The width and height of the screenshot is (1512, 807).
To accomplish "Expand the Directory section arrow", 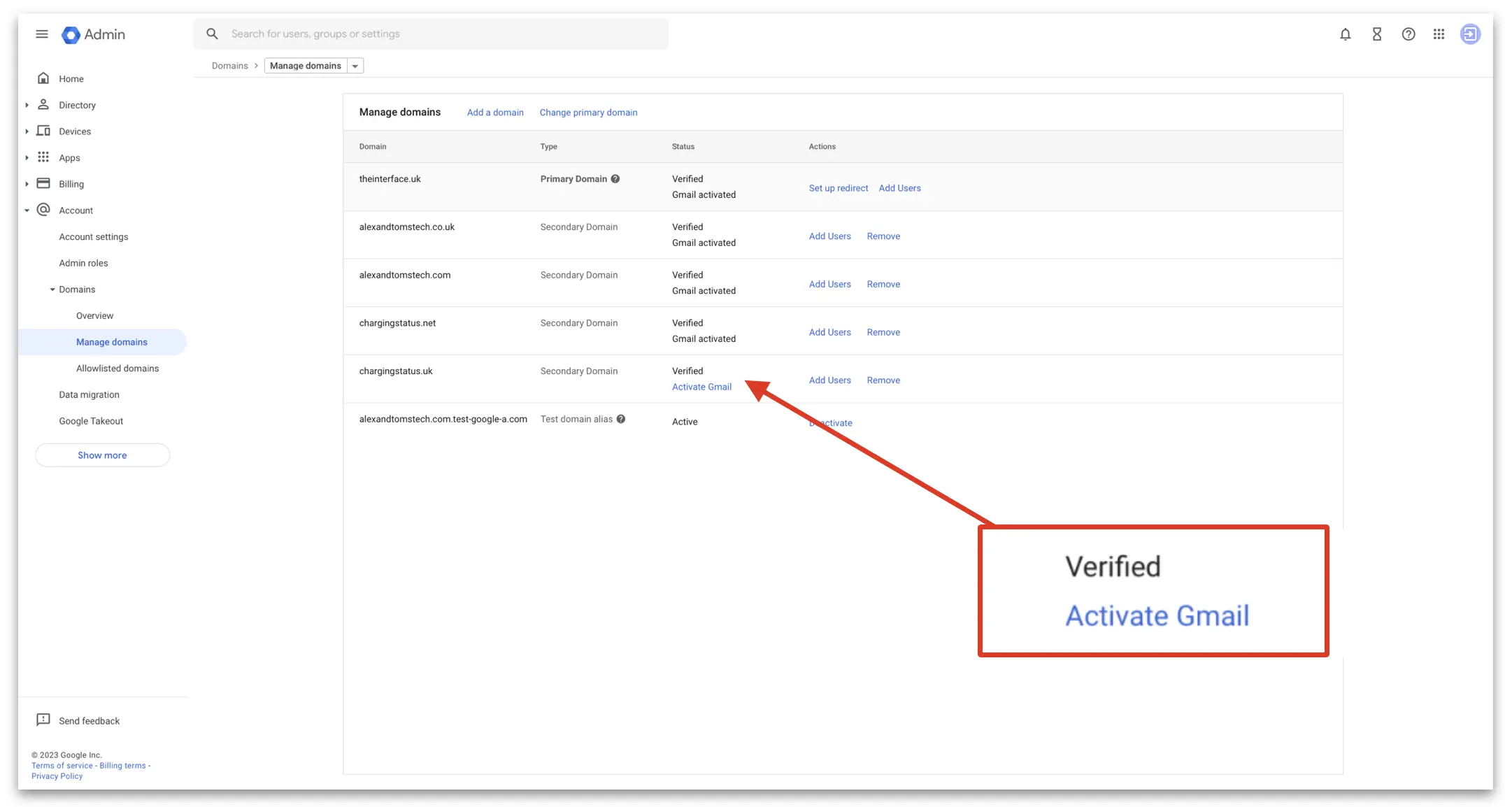I will point(27,105).
